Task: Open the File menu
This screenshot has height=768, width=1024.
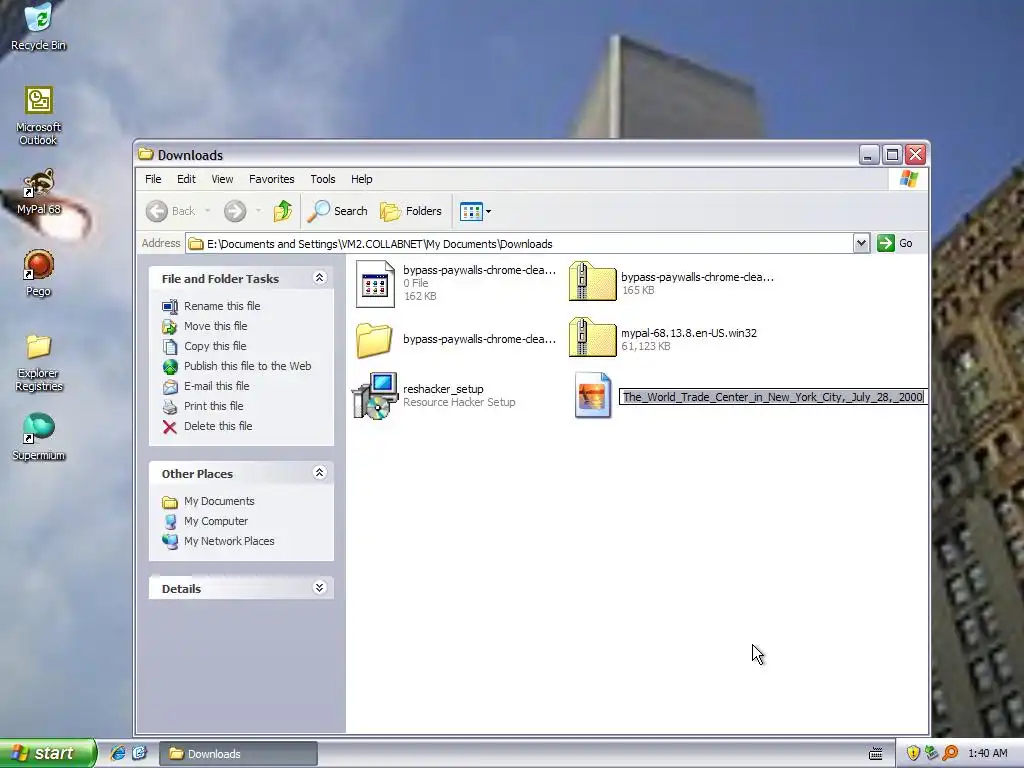Action: click(x=153, y=179)
